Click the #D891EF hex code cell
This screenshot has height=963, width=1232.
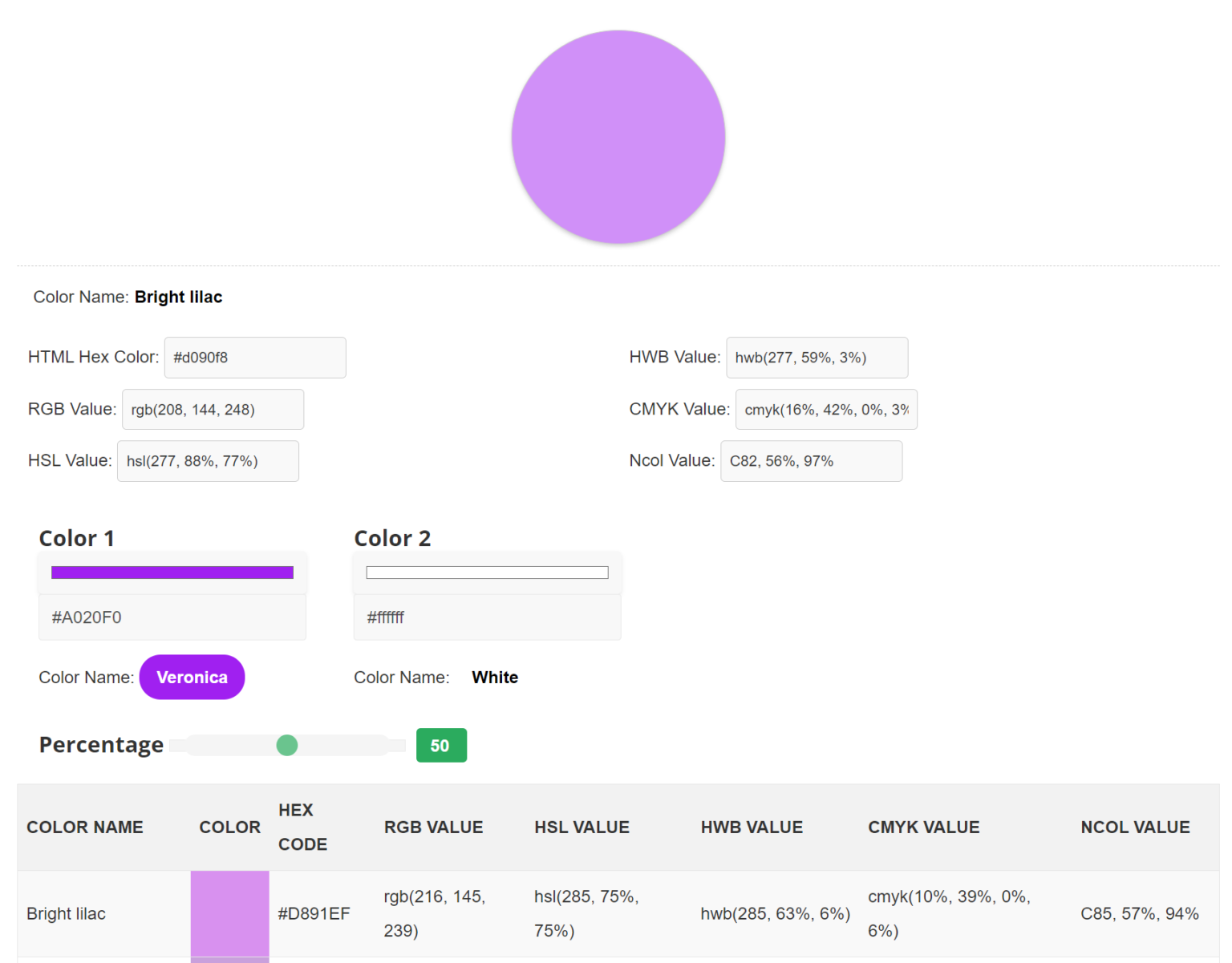point(314,914)
